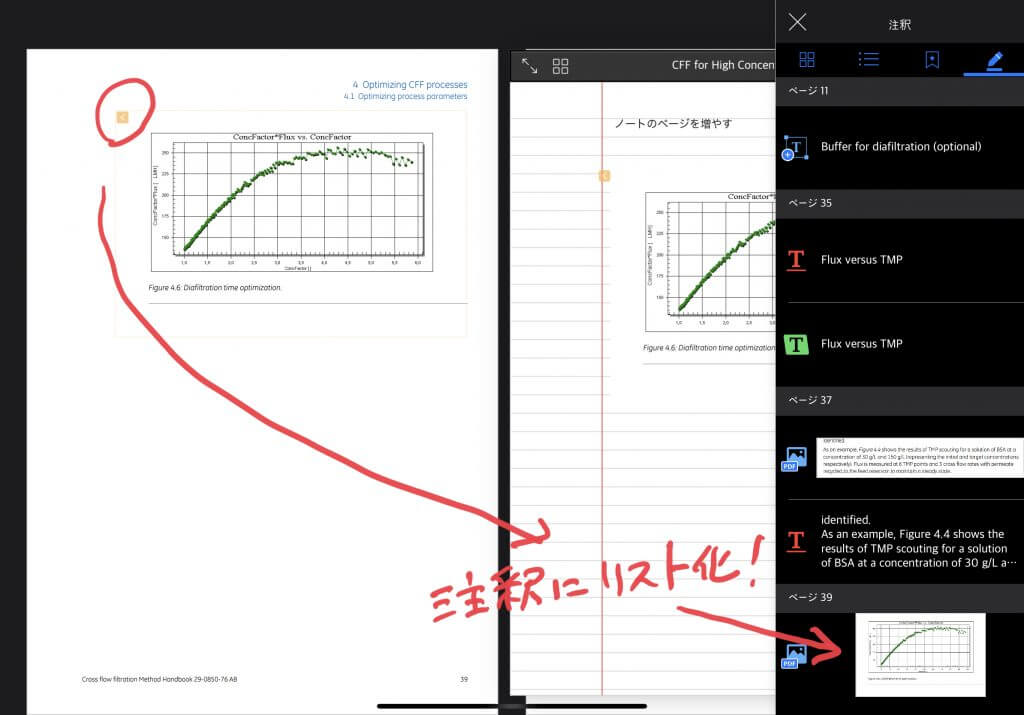Select the annotations pencil tab
The image size is (1024, 715).
(x=994, y=60)
